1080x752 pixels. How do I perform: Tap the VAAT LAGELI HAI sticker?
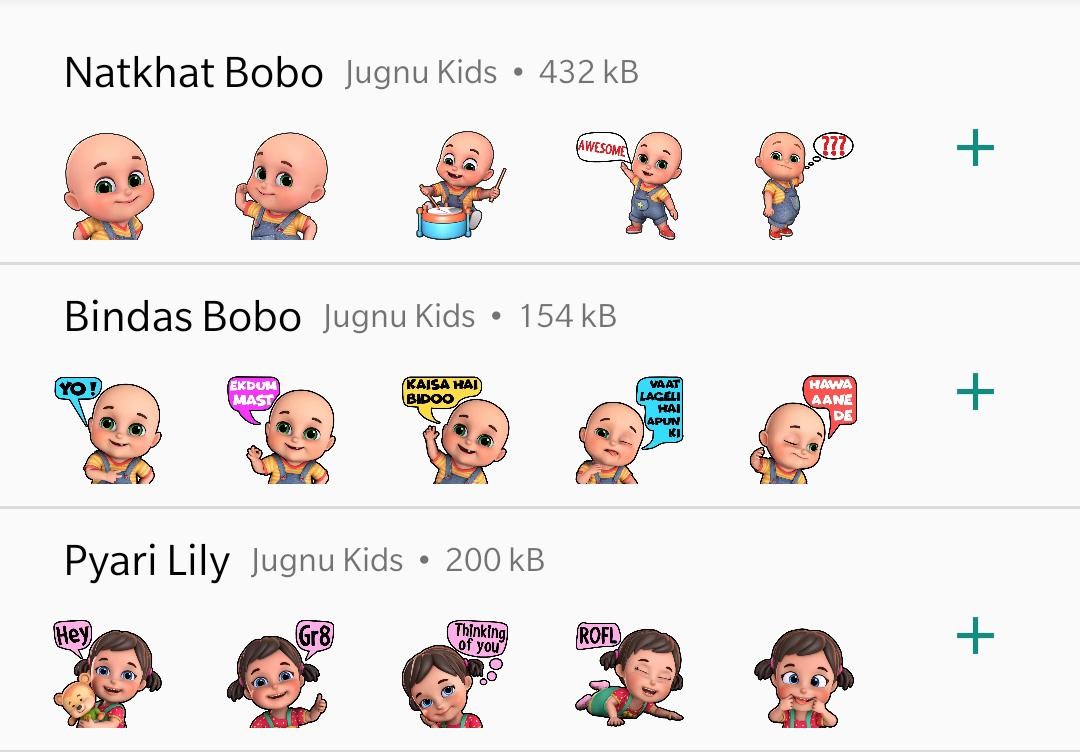pyautogui.click(x=630, y=430)
